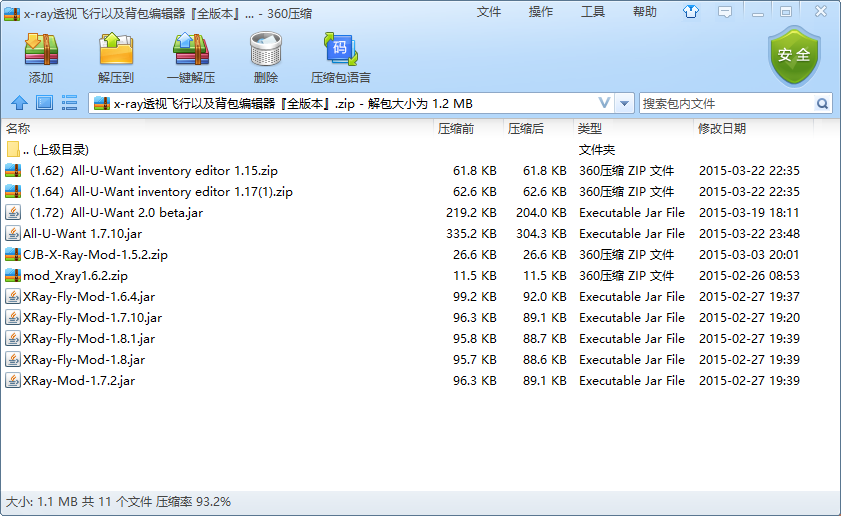The height and width of the screenshot is (516, 841).
Task: Click icon of (1.62) All-U-Want inventory editor 1.15.zip
Action: click(13, 171)
